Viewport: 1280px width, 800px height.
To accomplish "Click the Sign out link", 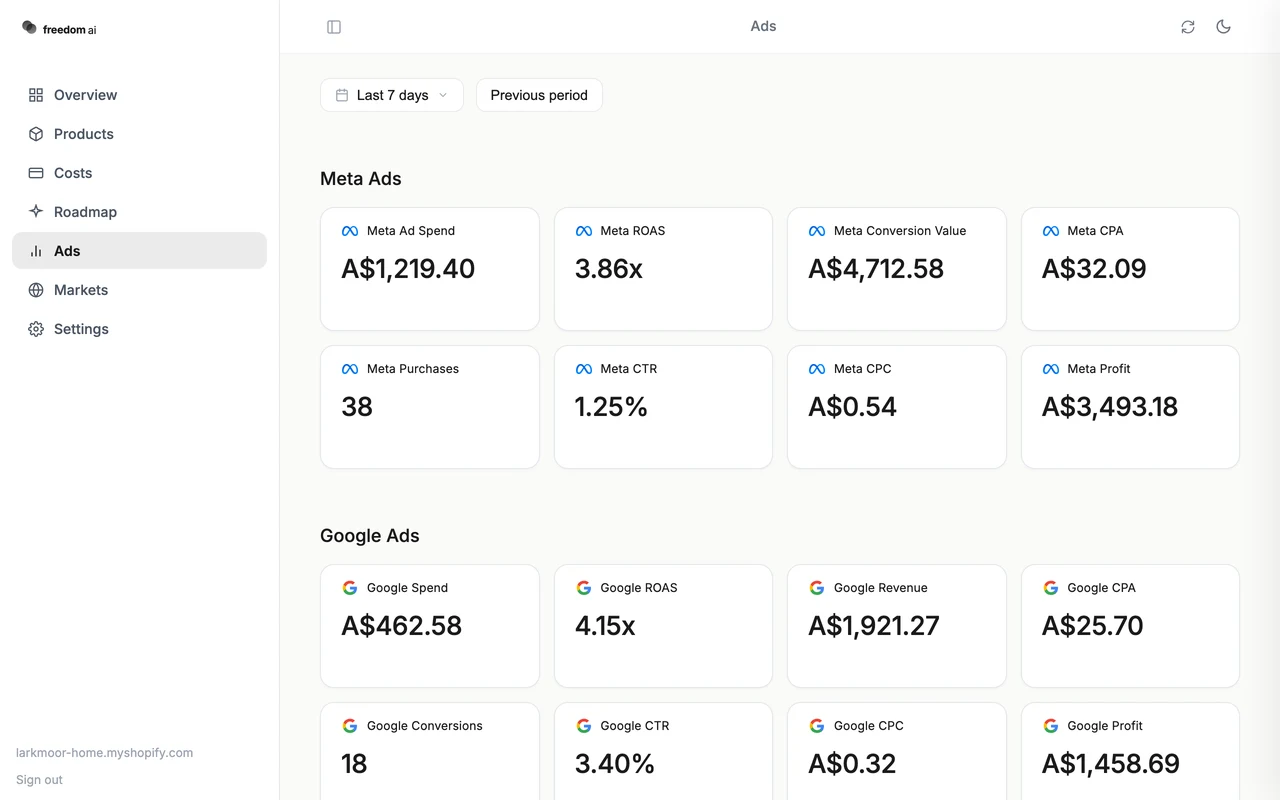I will [x=39, y=780].
